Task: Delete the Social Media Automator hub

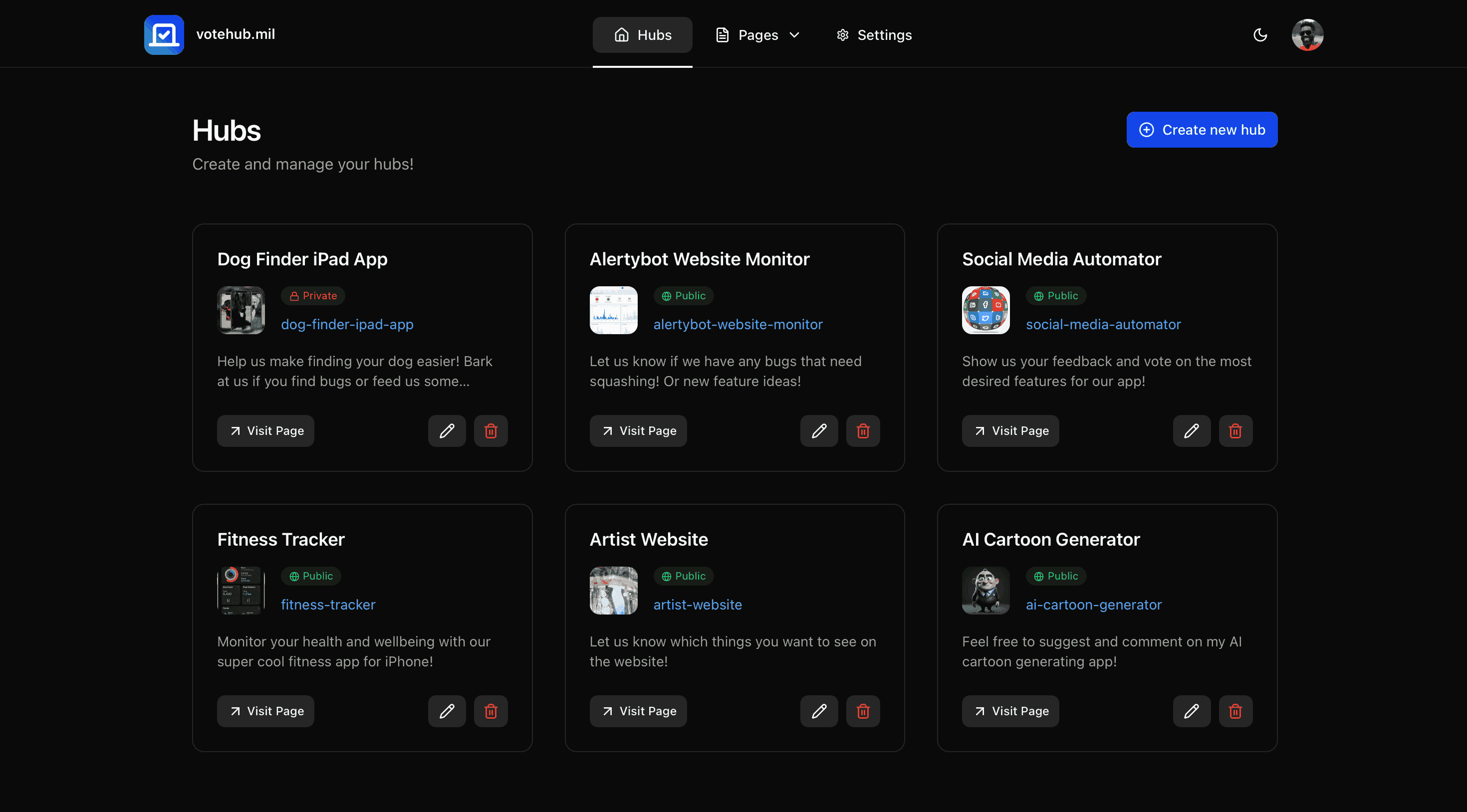Action: click(x=1235, y=431)
